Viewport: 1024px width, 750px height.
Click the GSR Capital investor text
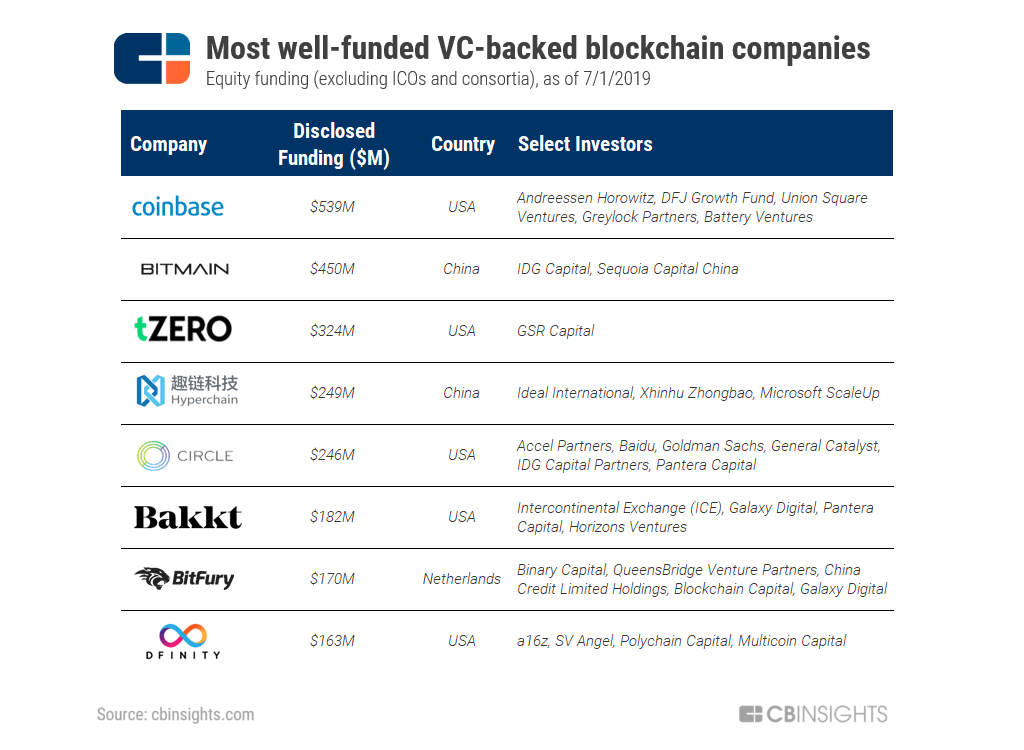pyautogui.click(x=555, y=331)
